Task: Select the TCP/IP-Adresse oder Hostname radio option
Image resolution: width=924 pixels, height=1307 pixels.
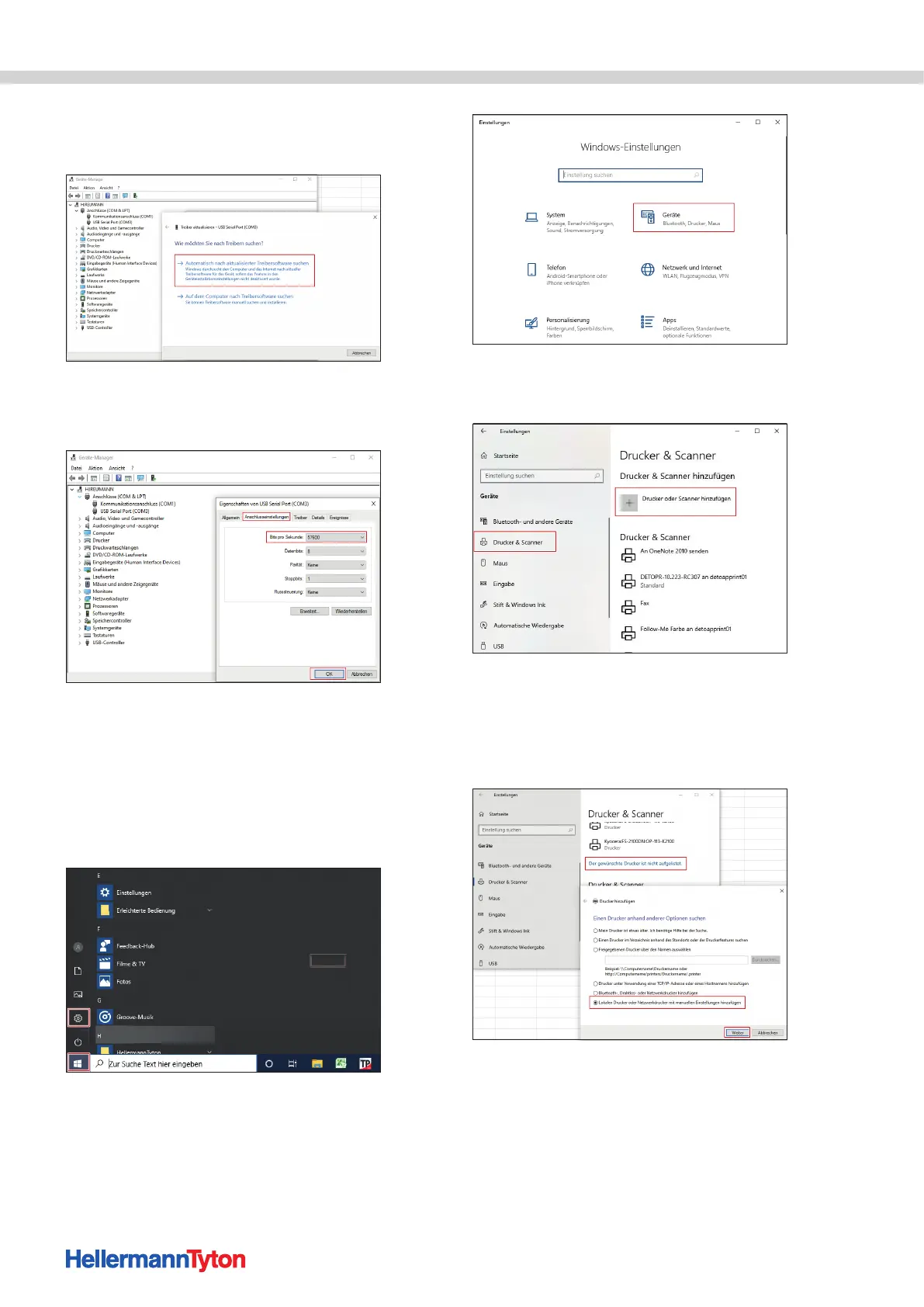Action: click(x=596, y=983)
